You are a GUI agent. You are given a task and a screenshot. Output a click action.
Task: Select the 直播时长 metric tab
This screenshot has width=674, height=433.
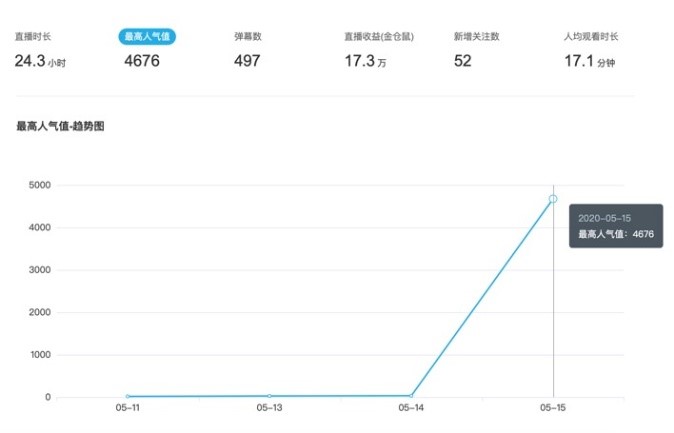[x=33, y=37]
